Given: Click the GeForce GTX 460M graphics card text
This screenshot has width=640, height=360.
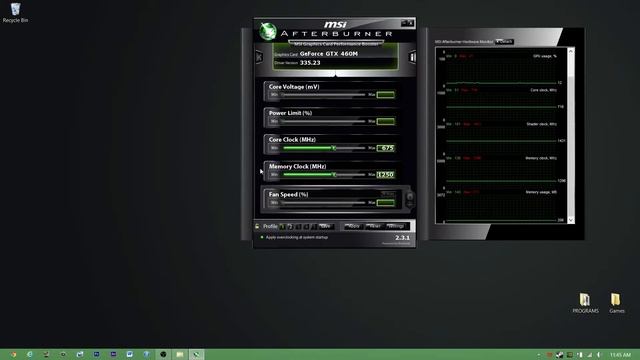Looking at the screenshot, I should click(x=329, y=53).
